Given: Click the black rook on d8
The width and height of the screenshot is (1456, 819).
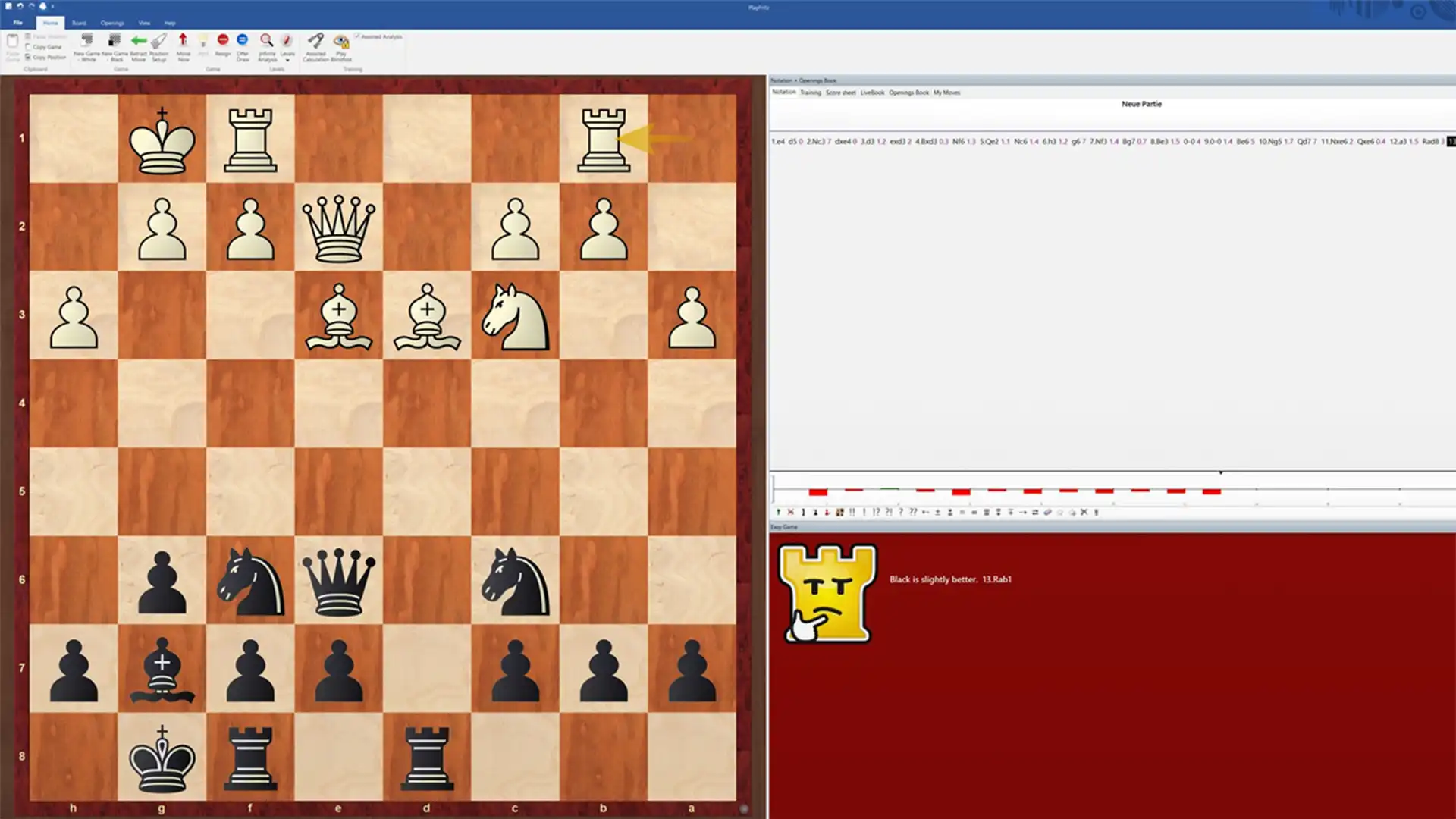Looking at the screenshot, I should (x=427, y=757).
